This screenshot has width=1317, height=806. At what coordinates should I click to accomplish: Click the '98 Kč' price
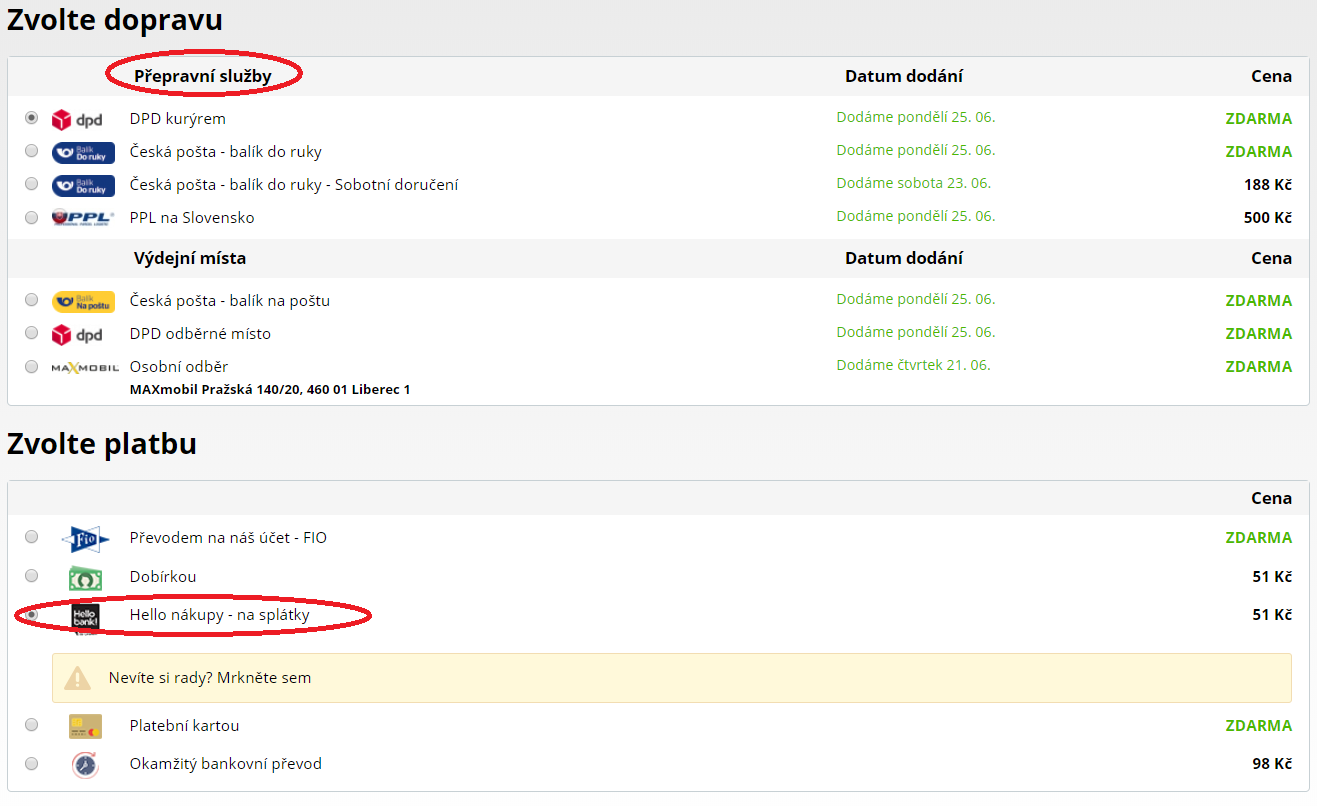click(x=1272, y=765)
